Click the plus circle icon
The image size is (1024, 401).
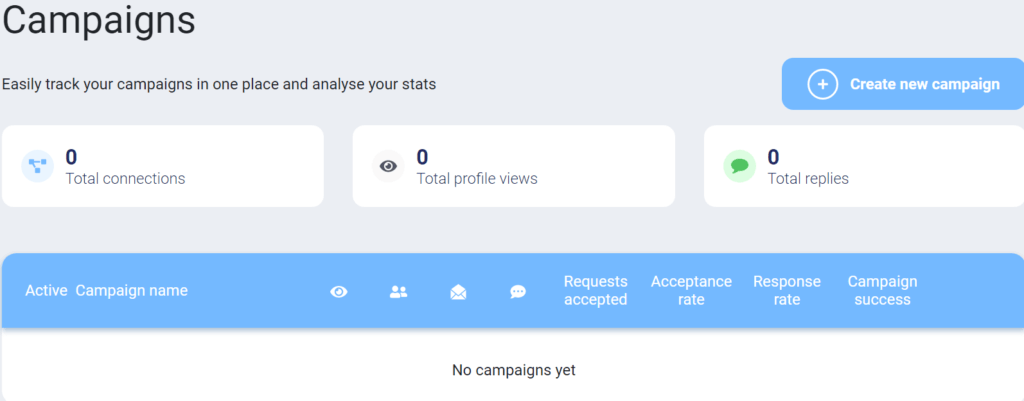pyautogui.click(x=822, y=84)
